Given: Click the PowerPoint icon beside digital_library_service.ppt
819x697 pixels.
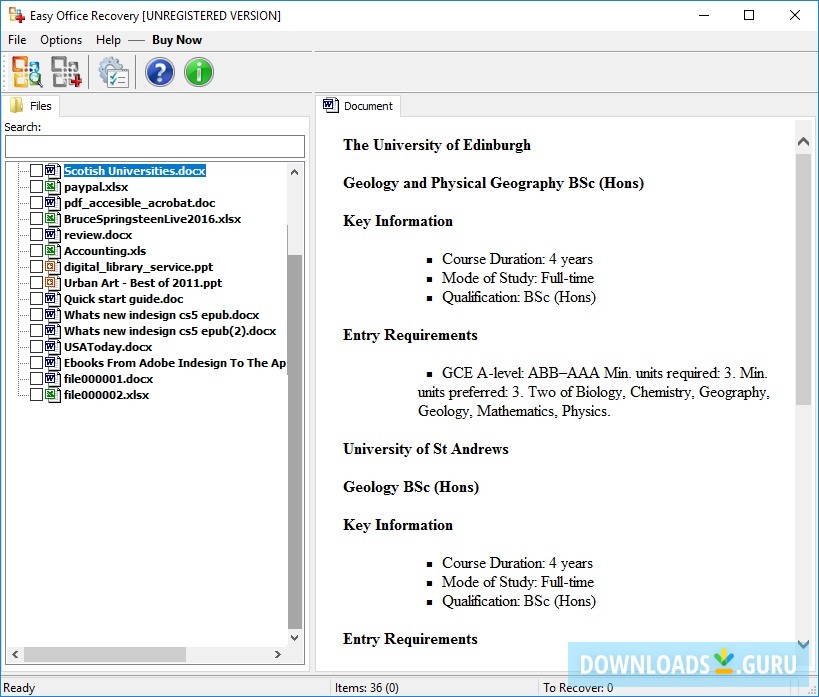Looking at the screenshot, I should [x=51, y=266].
